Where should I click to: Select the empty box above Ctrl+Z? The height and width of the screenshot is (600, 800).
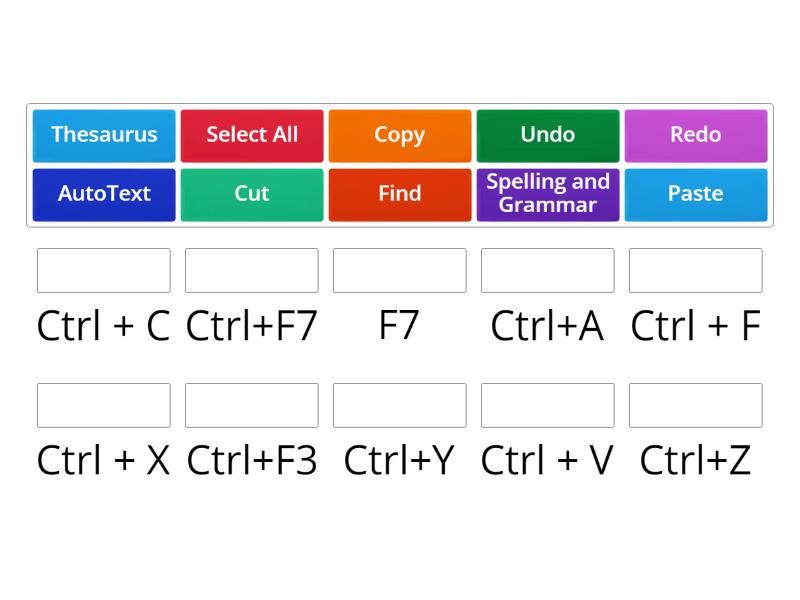click(696, 405)
